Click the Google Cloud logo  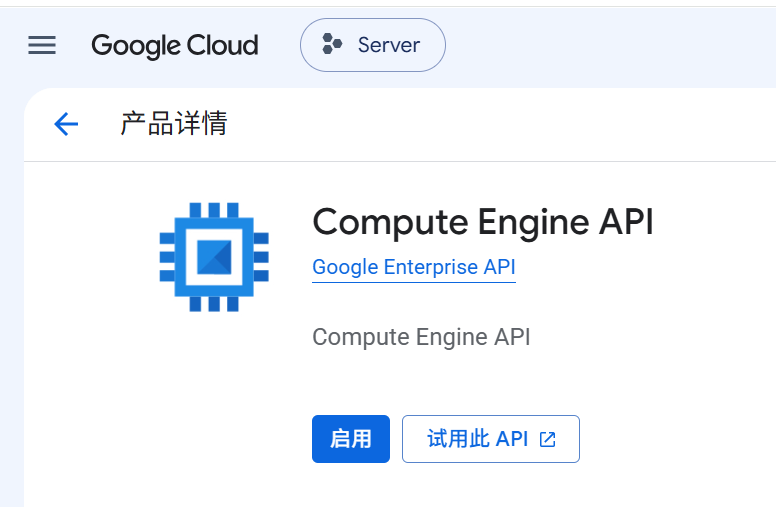click(175, 46)
